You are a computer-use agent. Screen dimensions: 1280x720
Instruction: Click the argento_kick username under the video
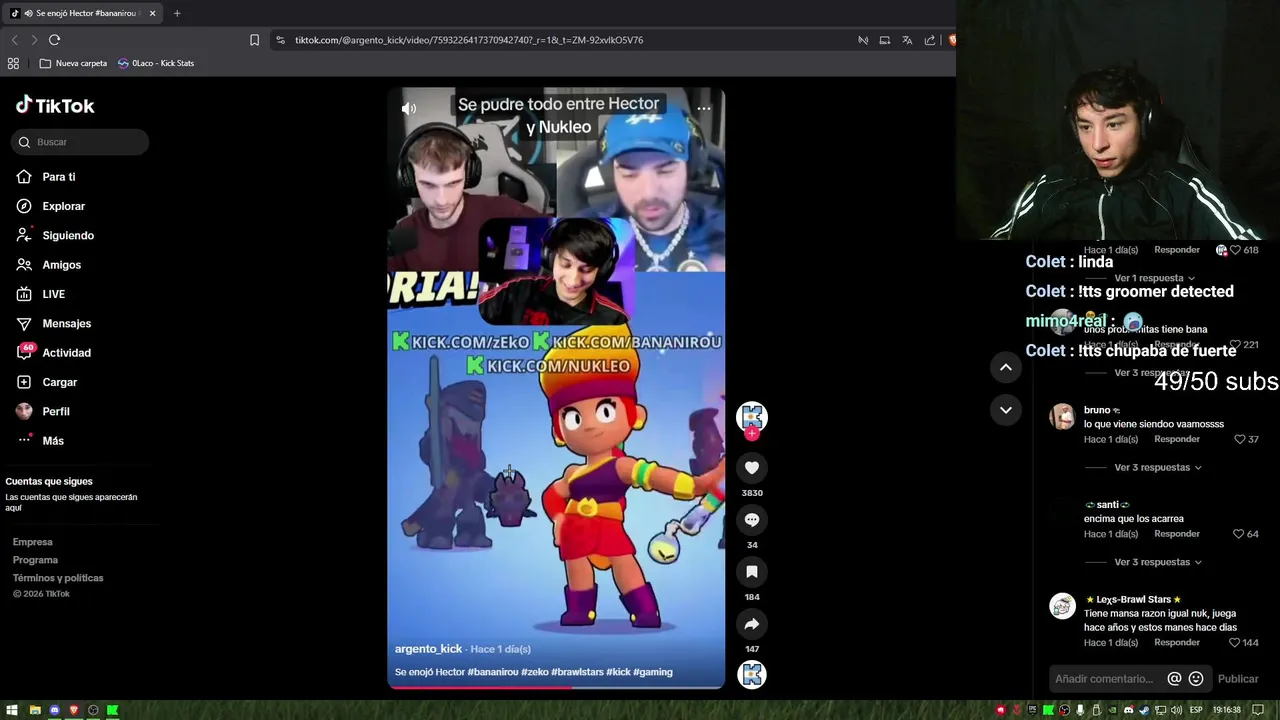pyautogui.click(x=428, y=649)
